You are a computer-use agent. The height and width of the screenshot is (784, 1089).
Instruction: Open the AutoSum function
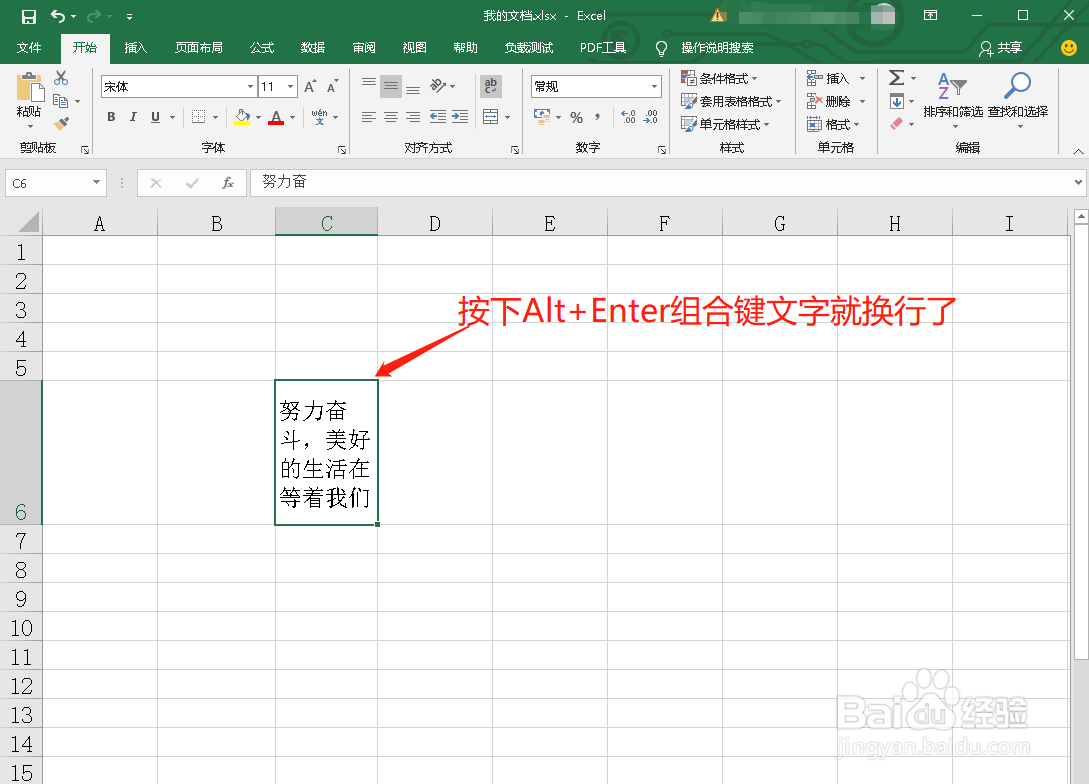pyautogui.click(x=897, y=77)
